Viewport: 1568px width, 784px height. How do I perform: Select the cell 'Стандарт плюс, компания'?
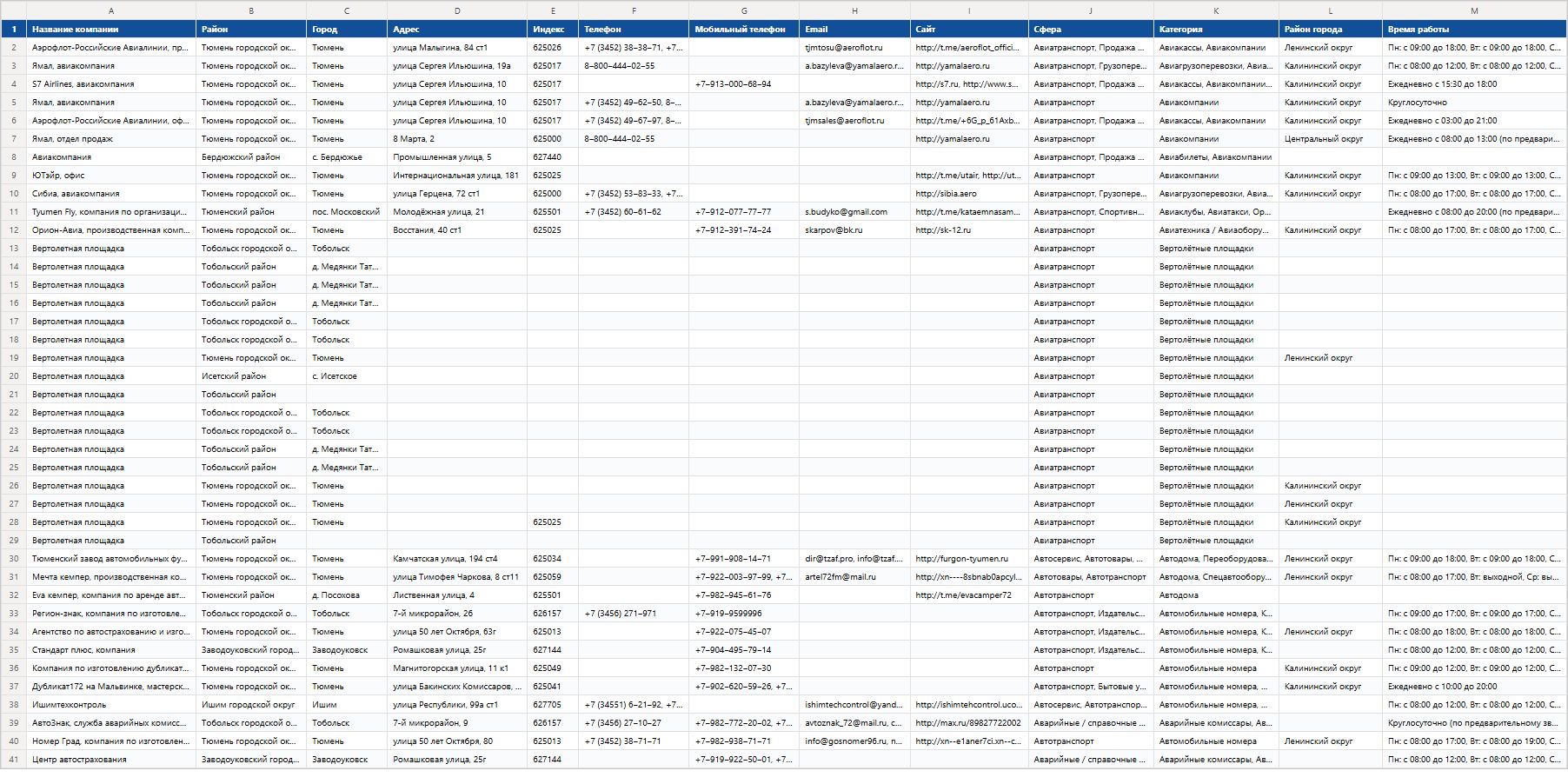coord(111,650)
